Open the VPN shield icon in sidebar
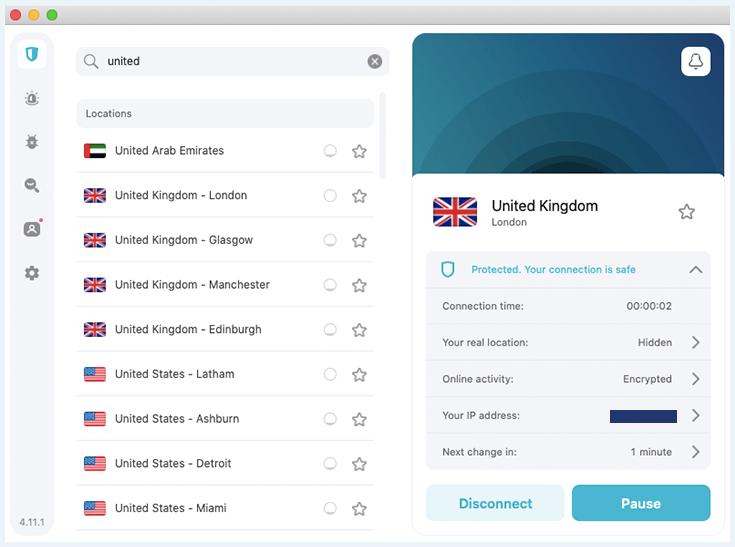This screenshot has height=547, width=735. (x=32, y=54)
